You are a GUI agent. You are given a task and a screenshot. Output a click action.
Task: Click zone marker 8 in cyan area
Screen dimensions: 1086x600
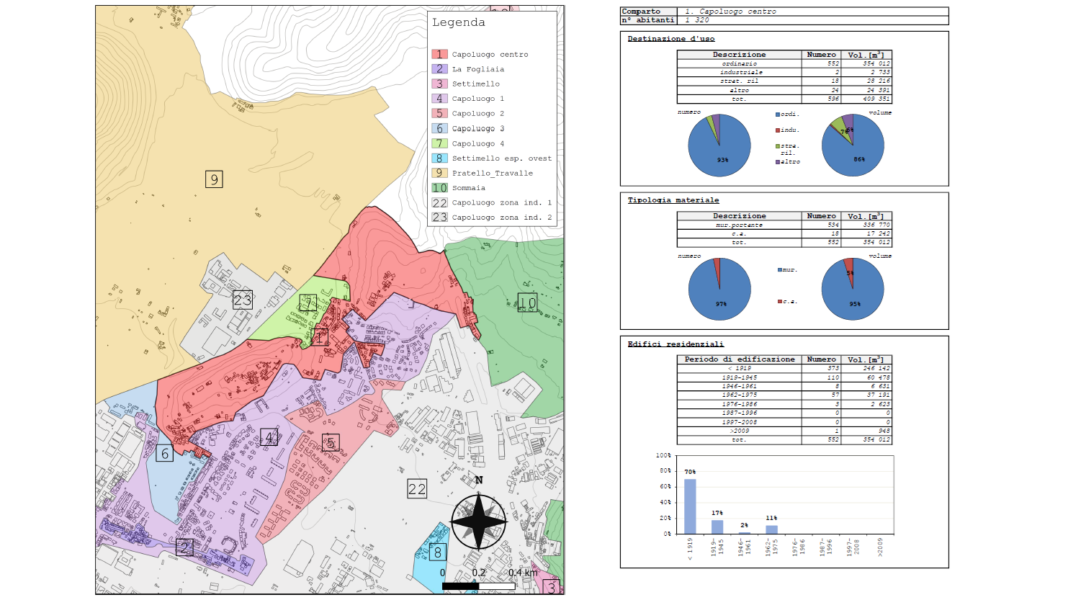(x=437, y=552)
